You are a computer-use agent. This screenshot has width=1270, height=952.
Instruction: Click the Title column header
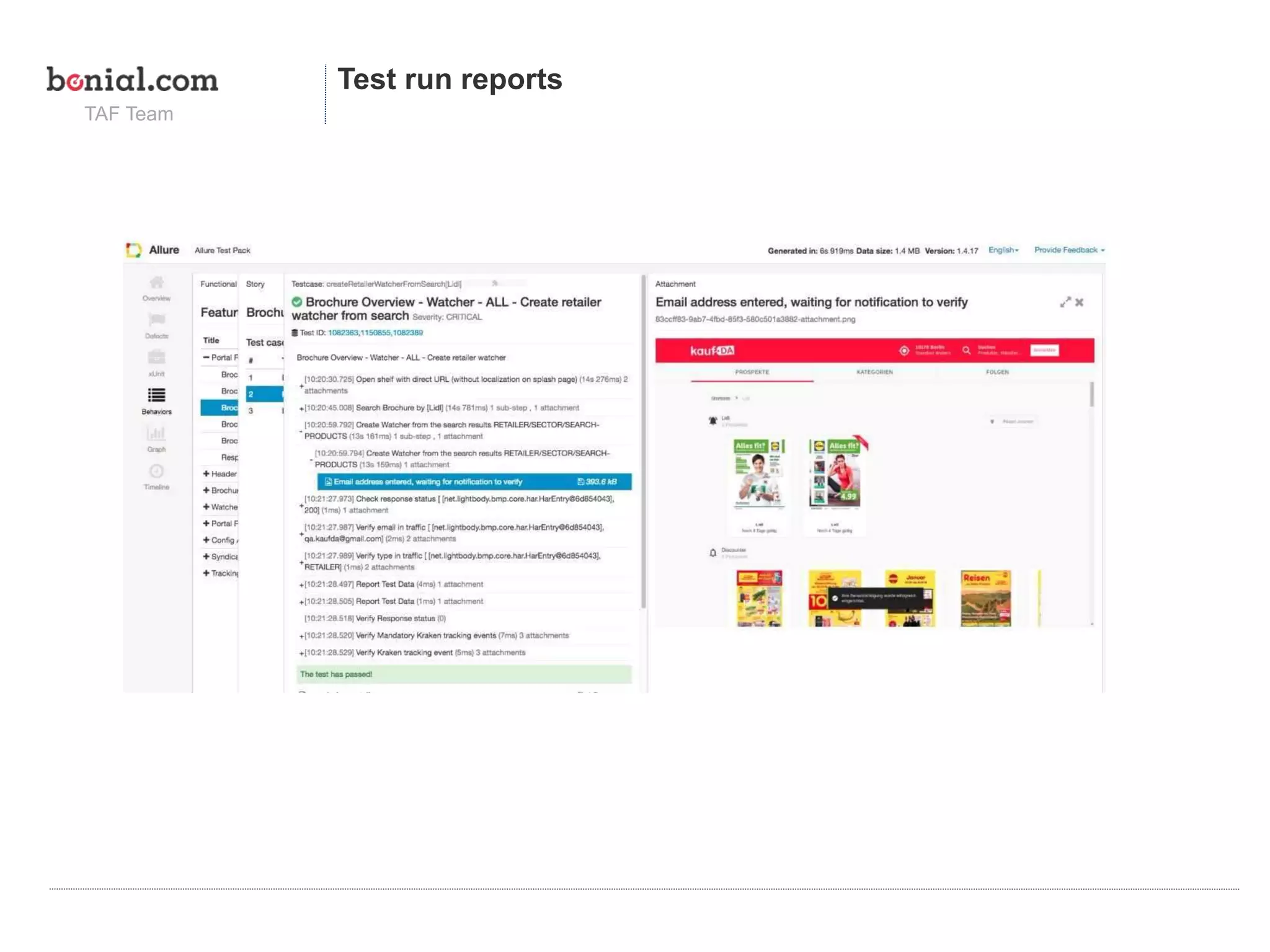pos(211,340)
